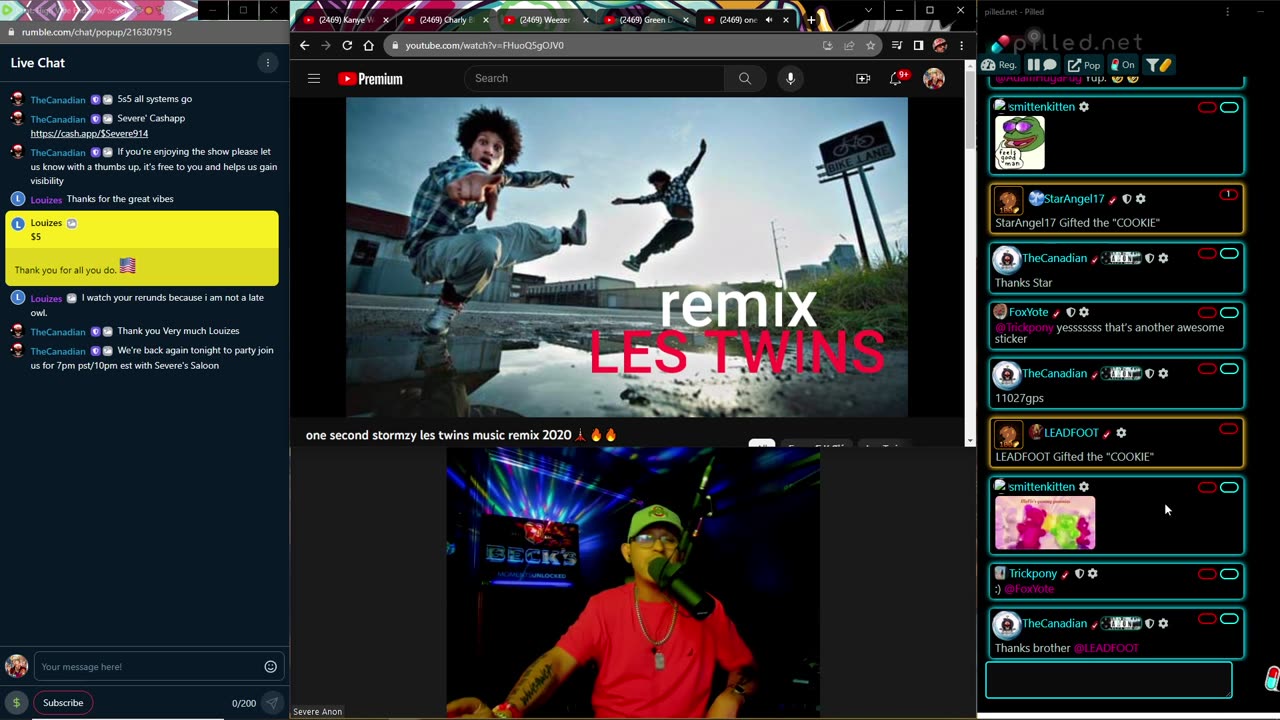
Task: Click the Pilled chat message text area
Action: [1109, 680]
